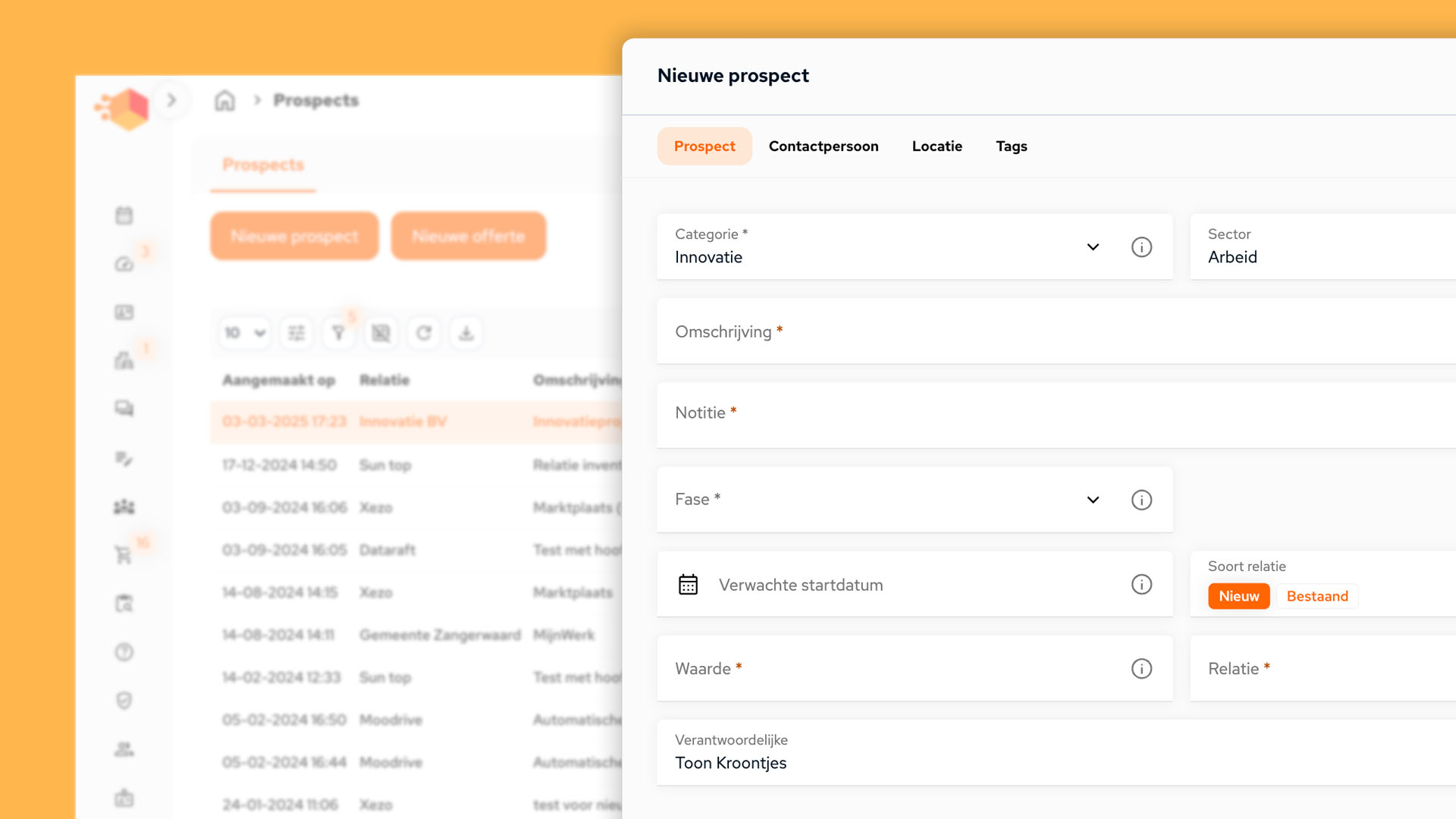Click the Nieuwe prospect button

pyautogui.click(x=294, y=236)
